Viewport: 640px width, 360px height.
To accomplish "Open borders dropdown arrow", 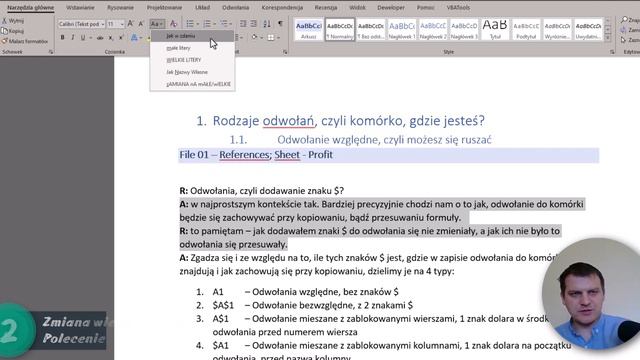I will [x=278, y=38].
